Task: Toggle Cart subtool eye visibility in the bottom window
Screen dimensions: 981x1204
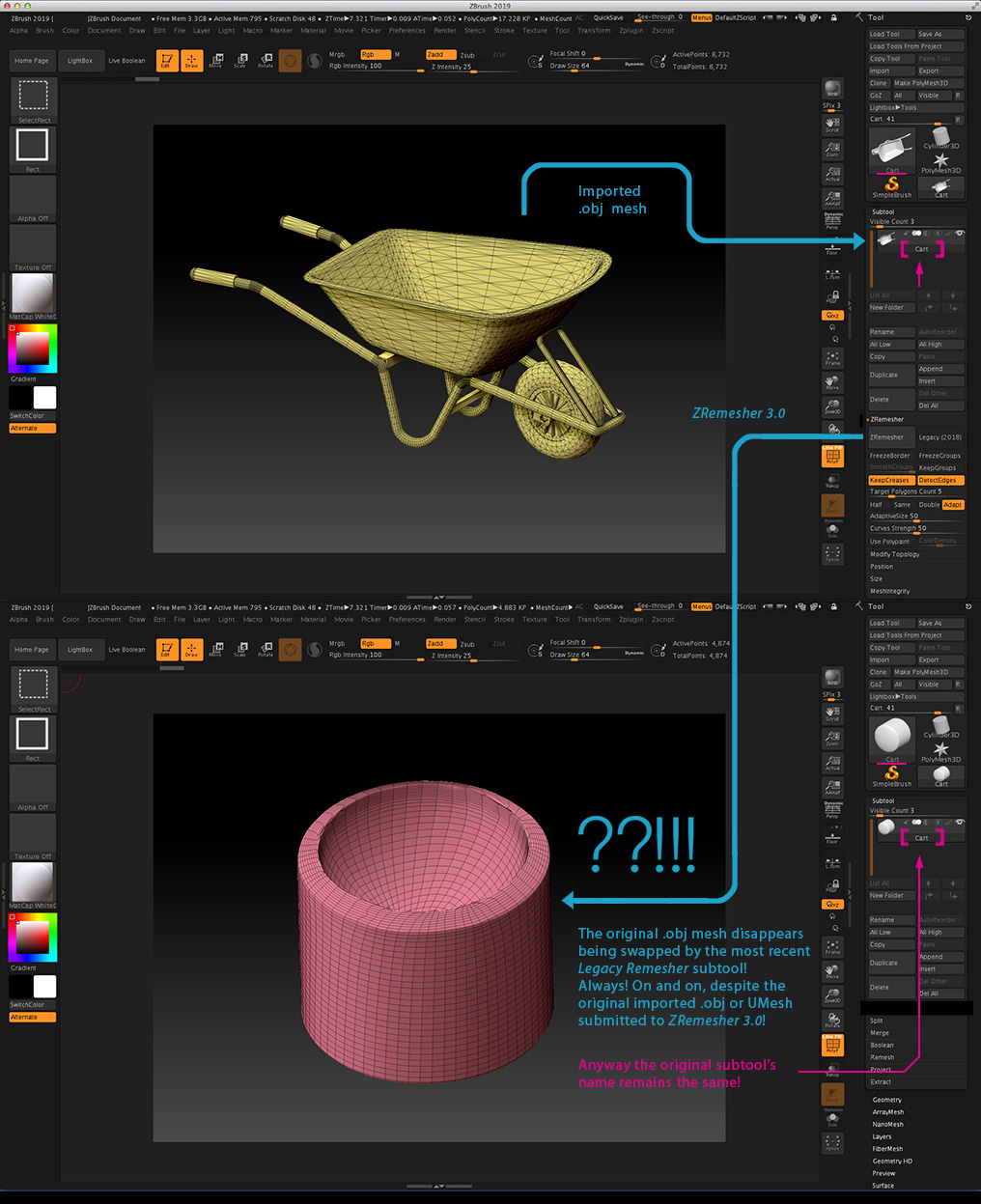Action: point(960,822)
